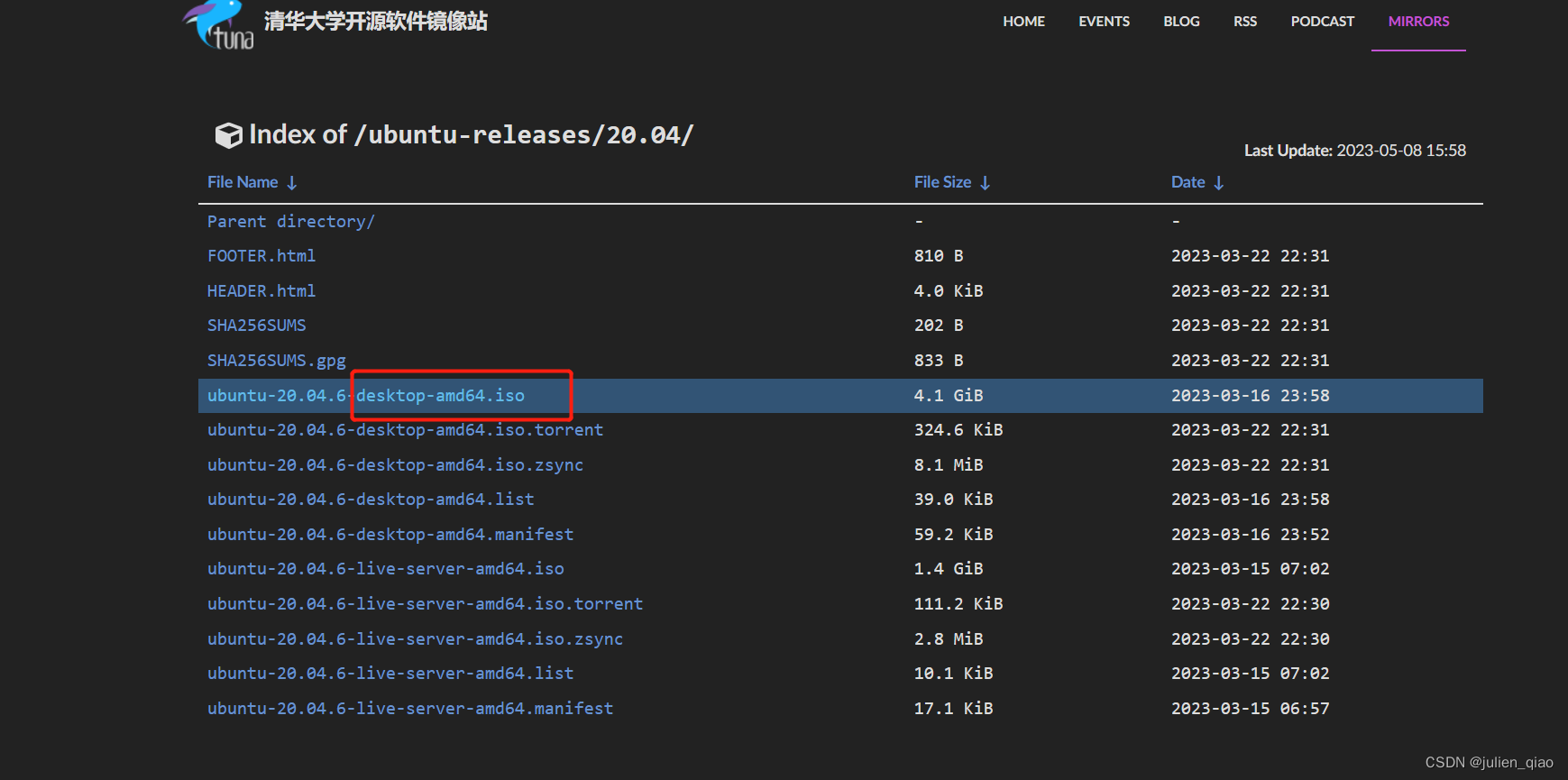
Task: Click the File Size column header
Action: [942, 182]
